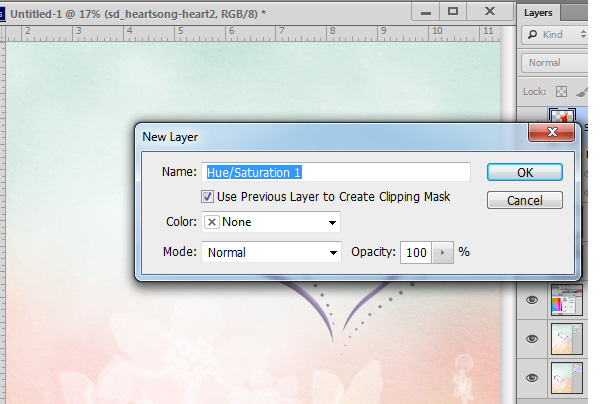The image size is (600, 404).
Task: Click the search magnifier icon in Layers filter
Action: click(532, 34)
